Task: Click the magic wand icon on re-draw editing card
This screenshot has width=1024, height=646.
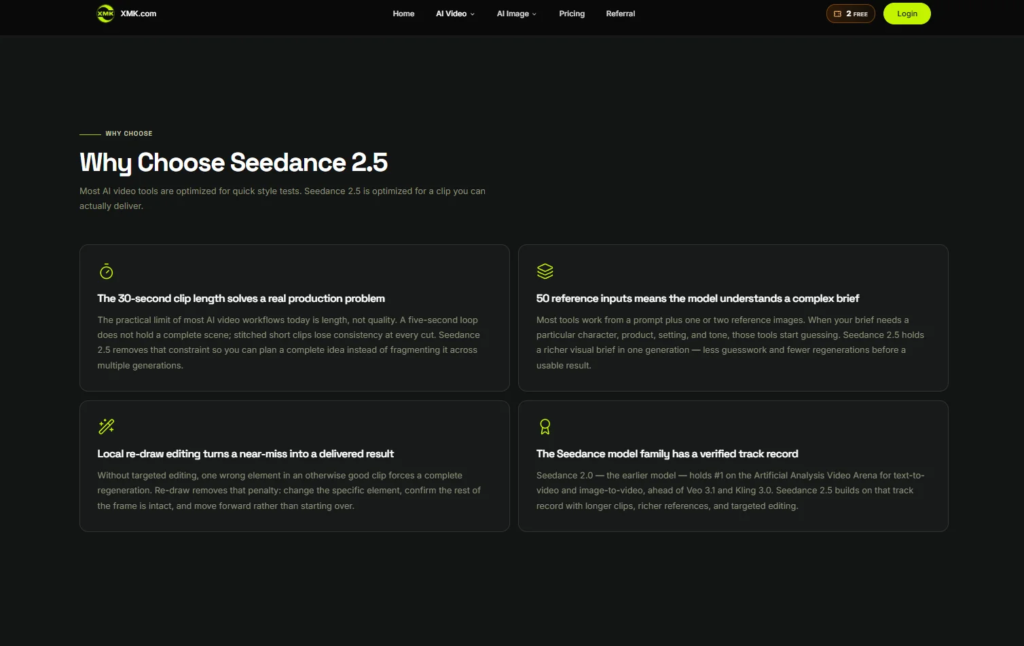Action: tap(106, 427)
